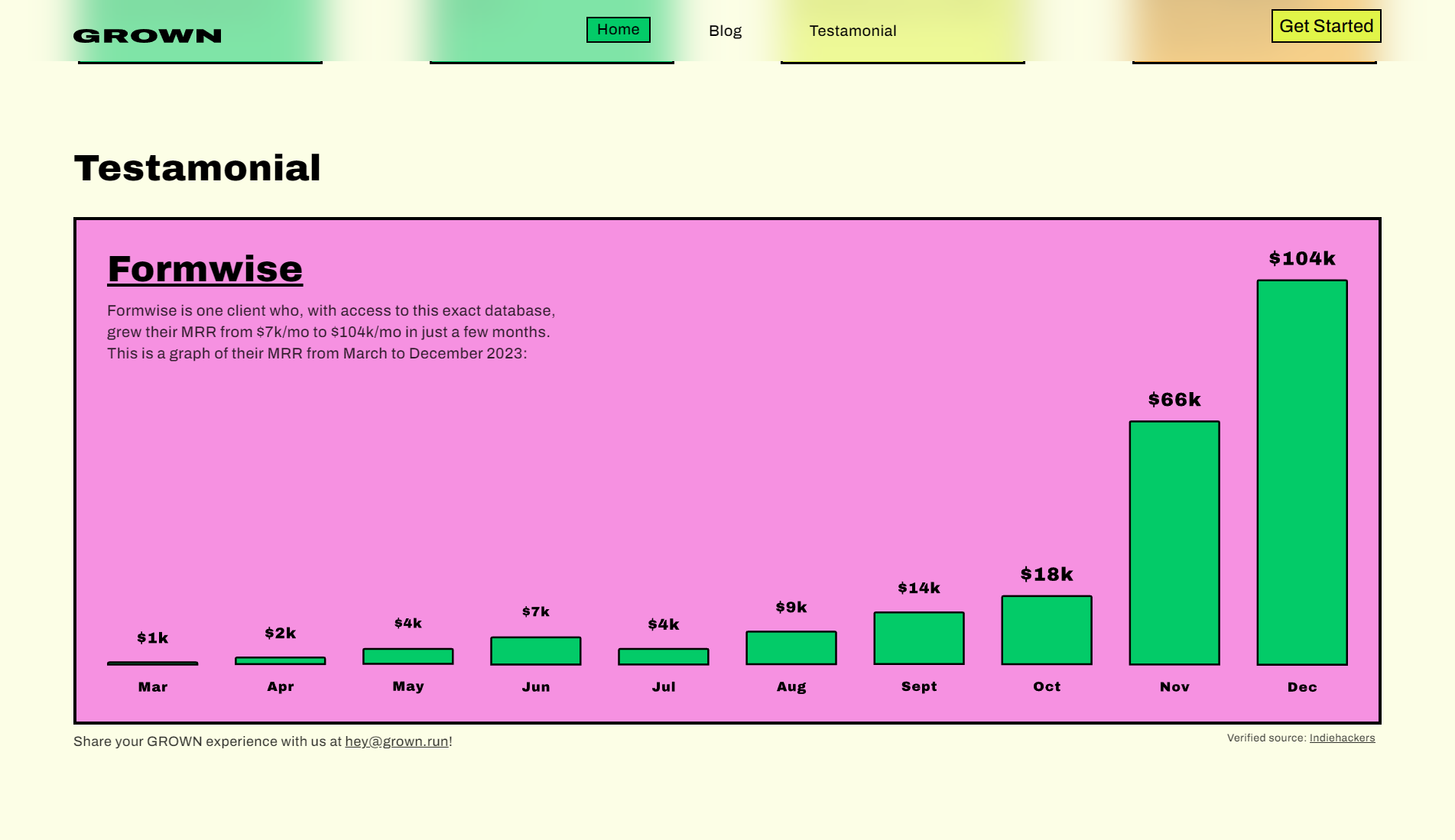Image resolution: width=1455 pixels, height=840 pixels.
Task: Open the Testamonial nav link
Action: click(x=853, y=31)
